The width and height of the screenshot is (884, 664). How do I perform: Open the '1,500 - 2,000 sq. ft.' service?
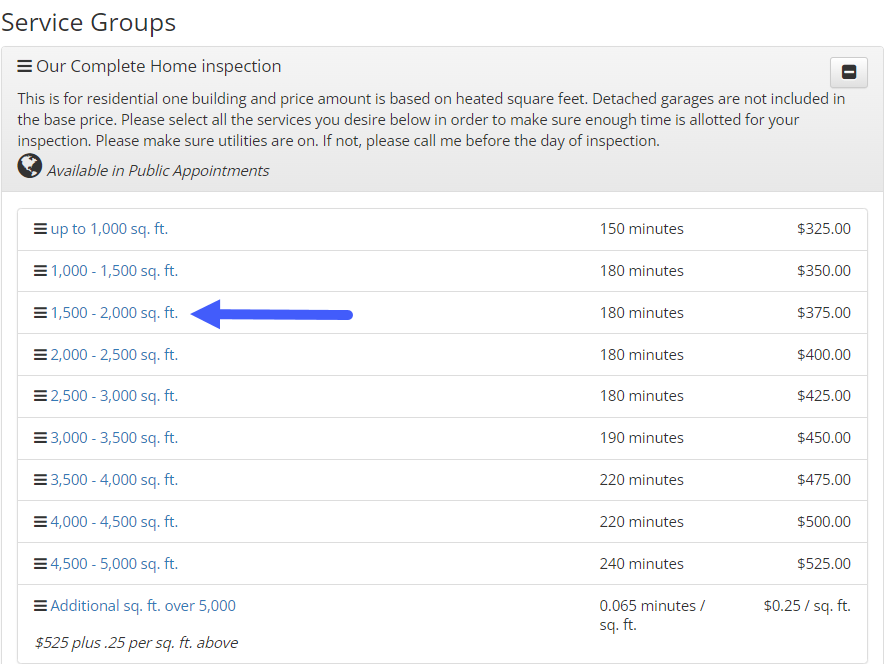click(x=113, y=312)
